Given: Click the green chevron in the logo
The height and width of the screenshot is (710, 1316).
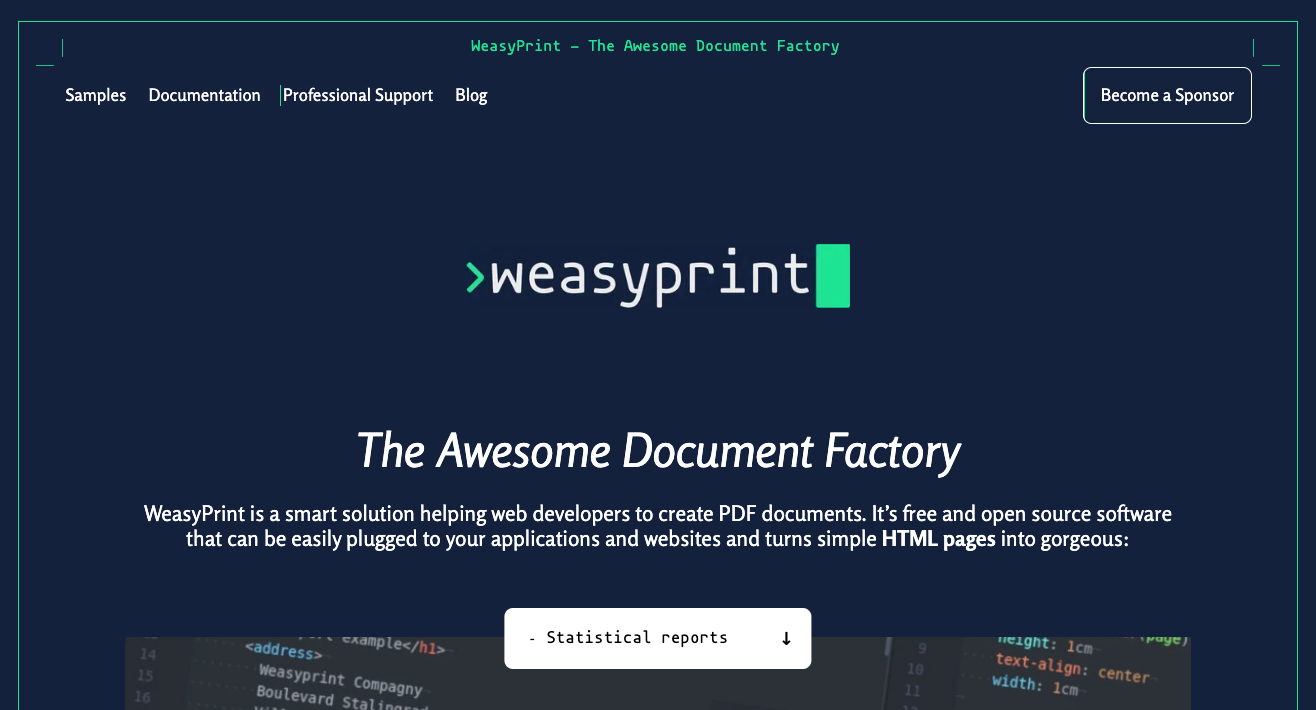Looking at the screenshot, I should pos(476,276).
